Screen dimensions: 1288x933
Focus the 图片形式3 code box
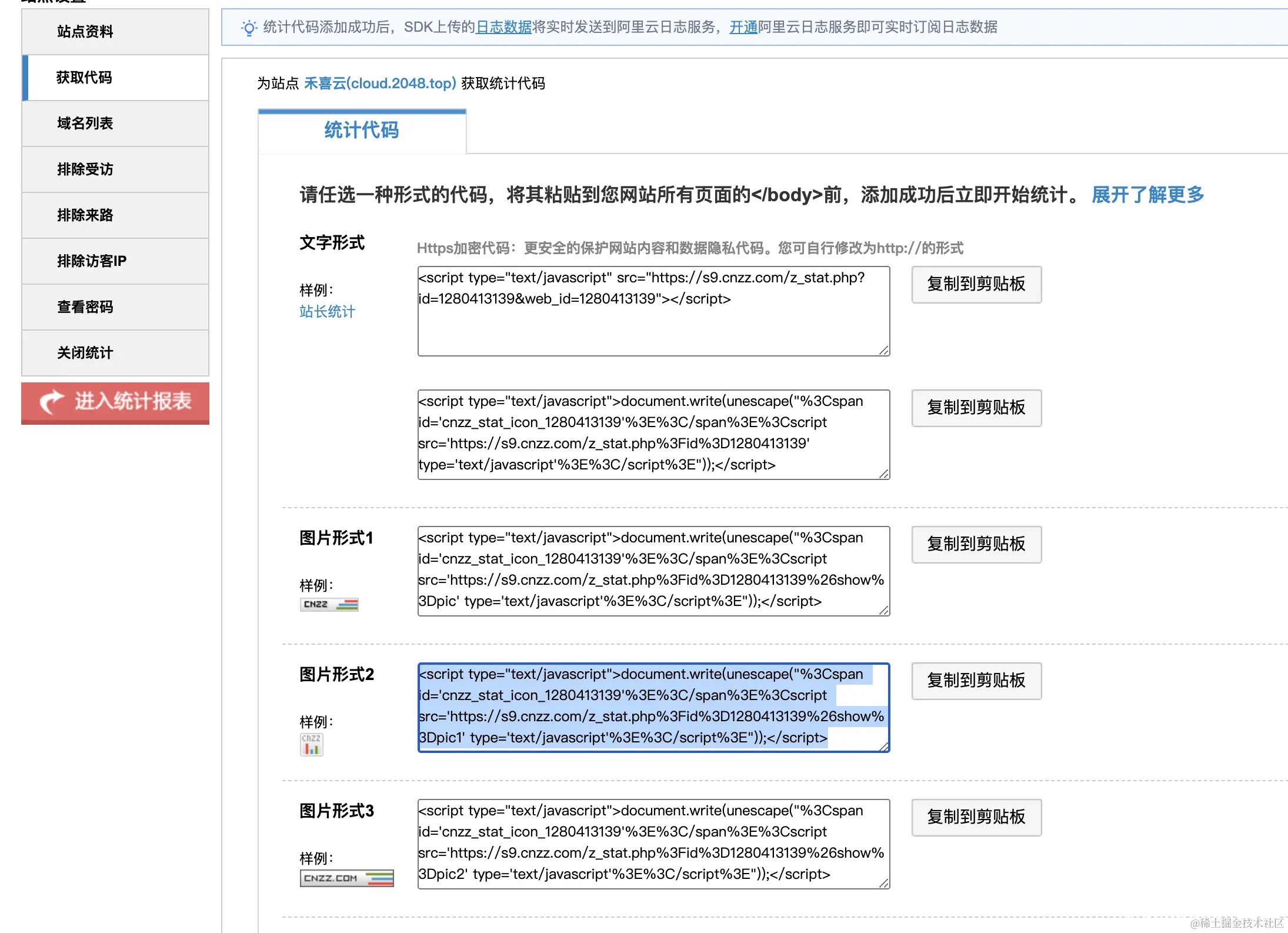point(653,844)
